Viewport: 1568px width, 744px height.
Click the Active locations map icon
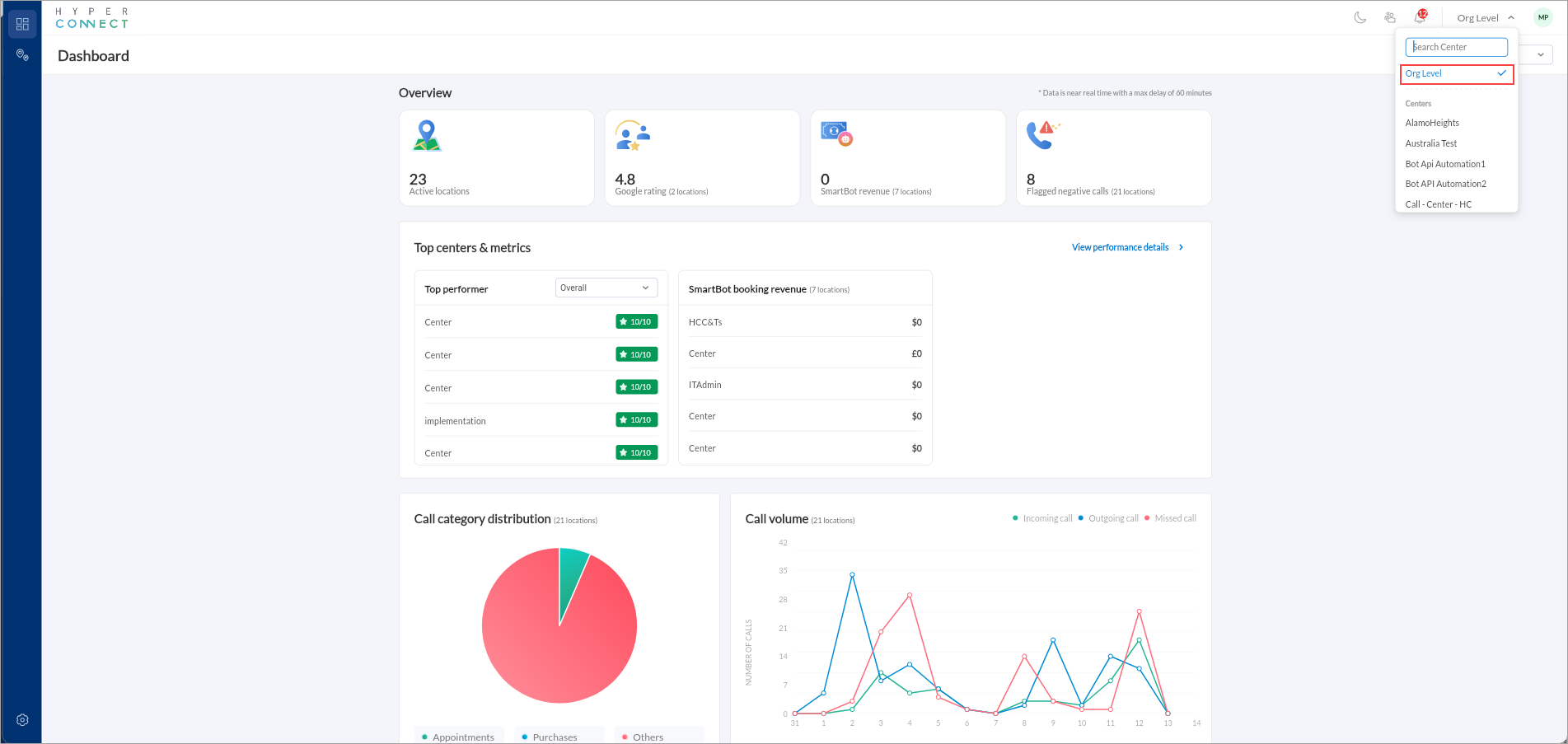point(427,136)
